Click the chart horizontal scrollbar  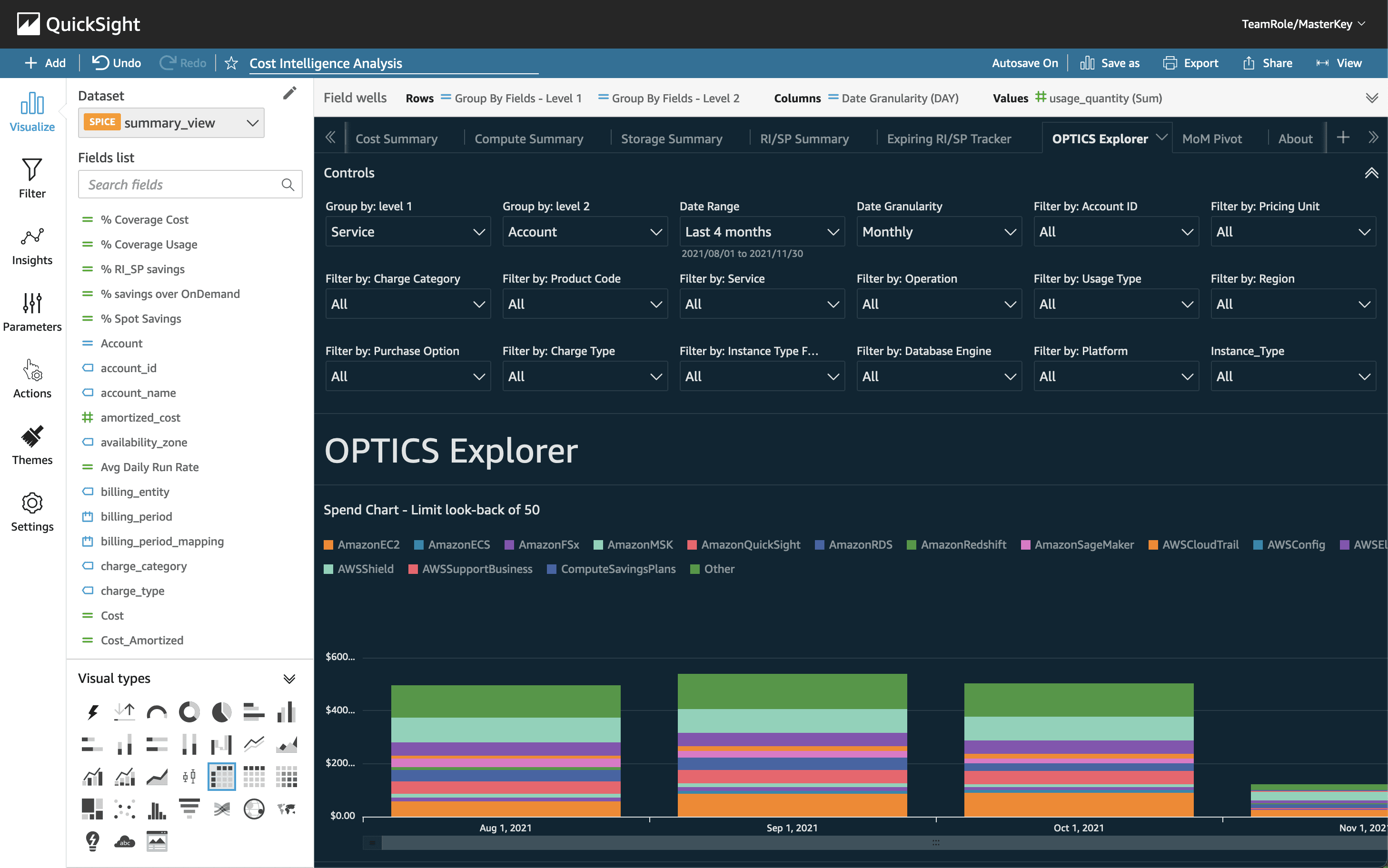[884, 842]
